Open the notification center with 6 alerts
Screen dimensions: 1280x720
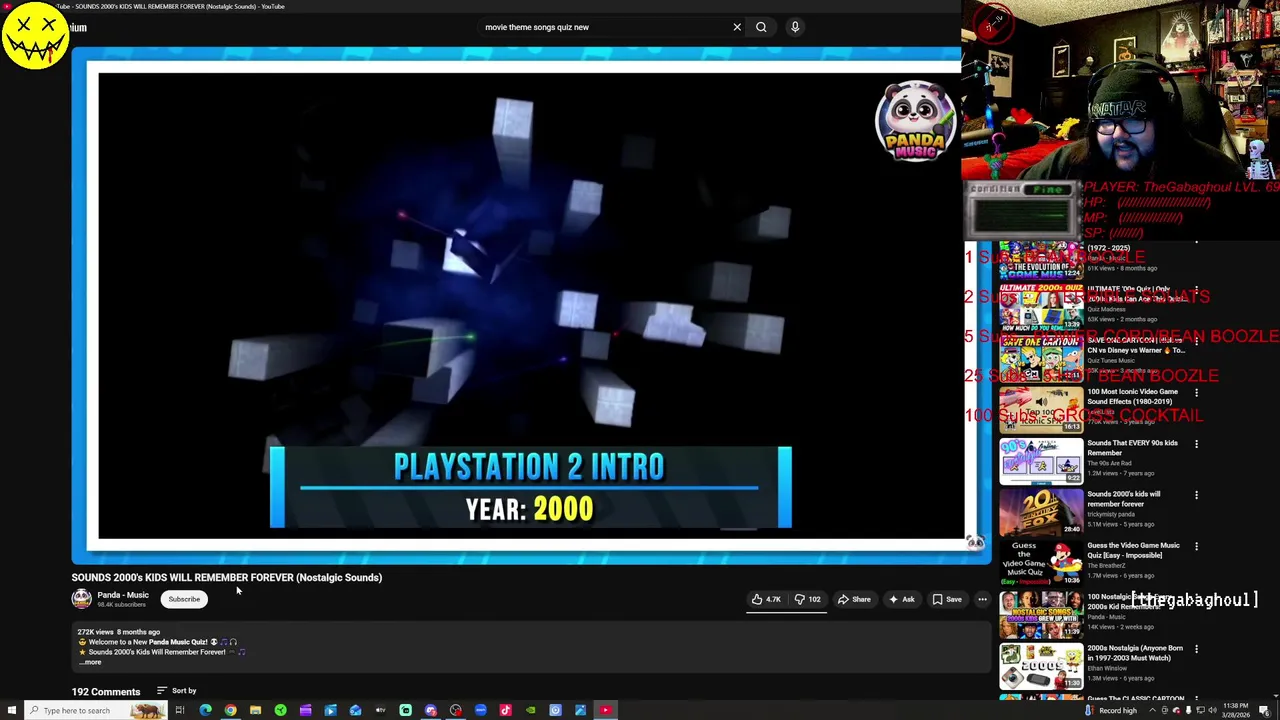[x=1267, y=711]
